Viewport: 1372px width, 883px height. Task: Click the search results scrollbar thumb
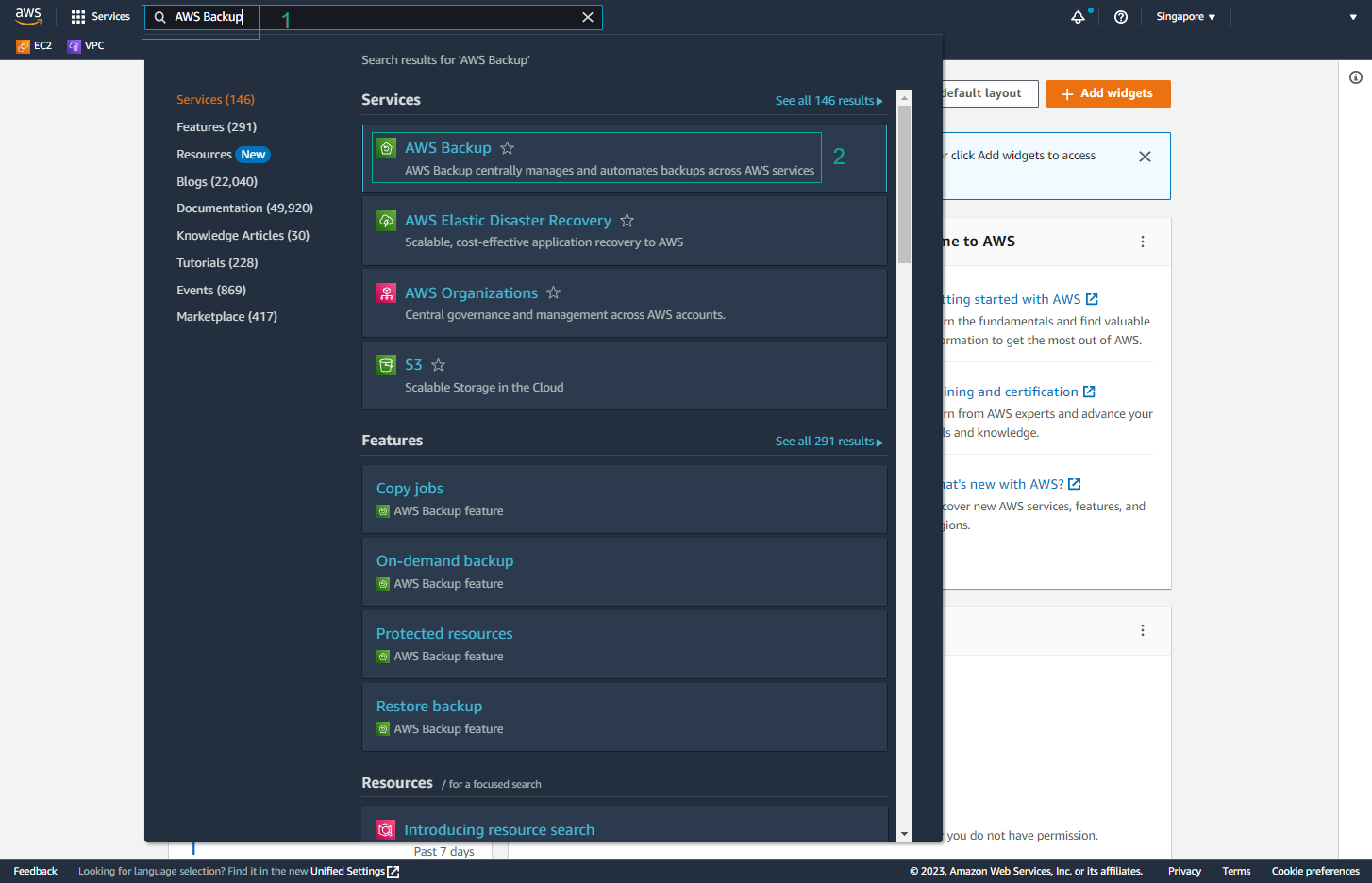(x=905, y=184)
